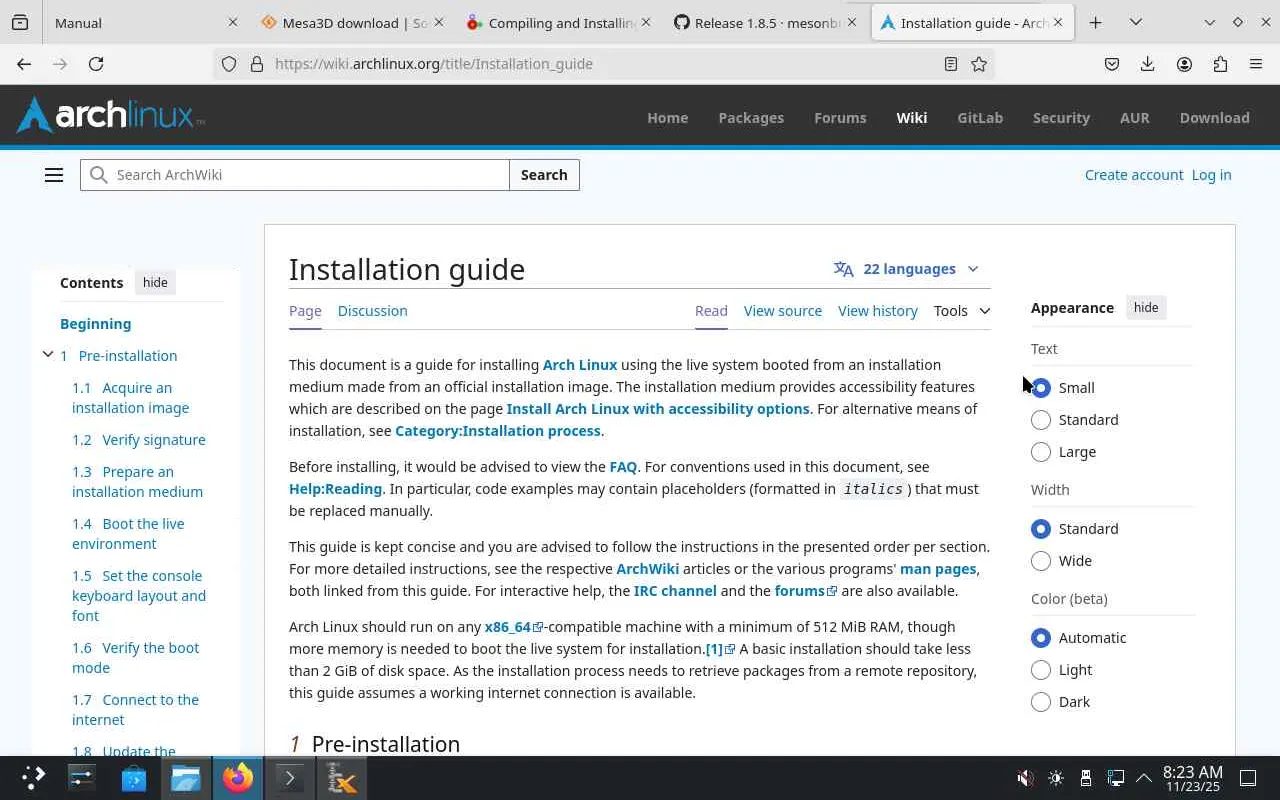1280x800 pixels.
Task: Click the browser reload button
Action: tap(96, 64)
